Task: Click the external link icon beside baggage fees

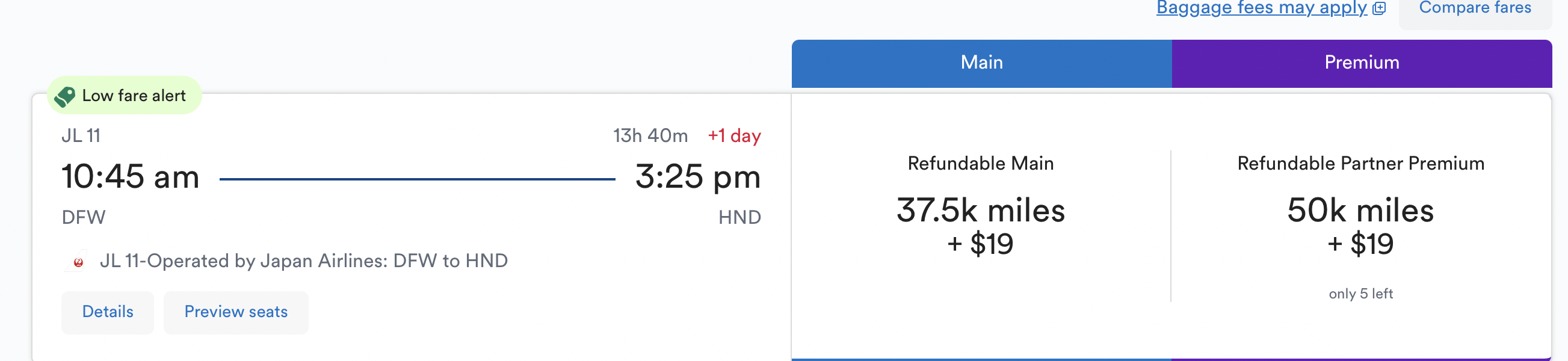Action: coord(1380,8)
